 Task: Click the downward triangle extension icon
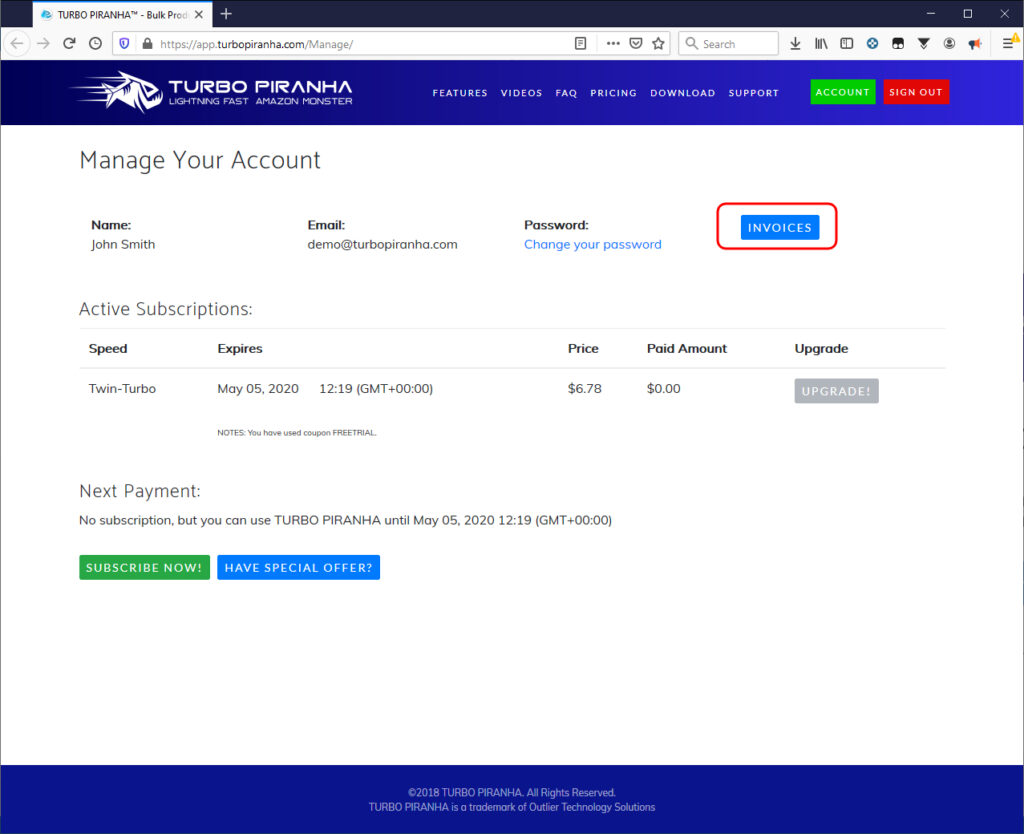[923, 44]
